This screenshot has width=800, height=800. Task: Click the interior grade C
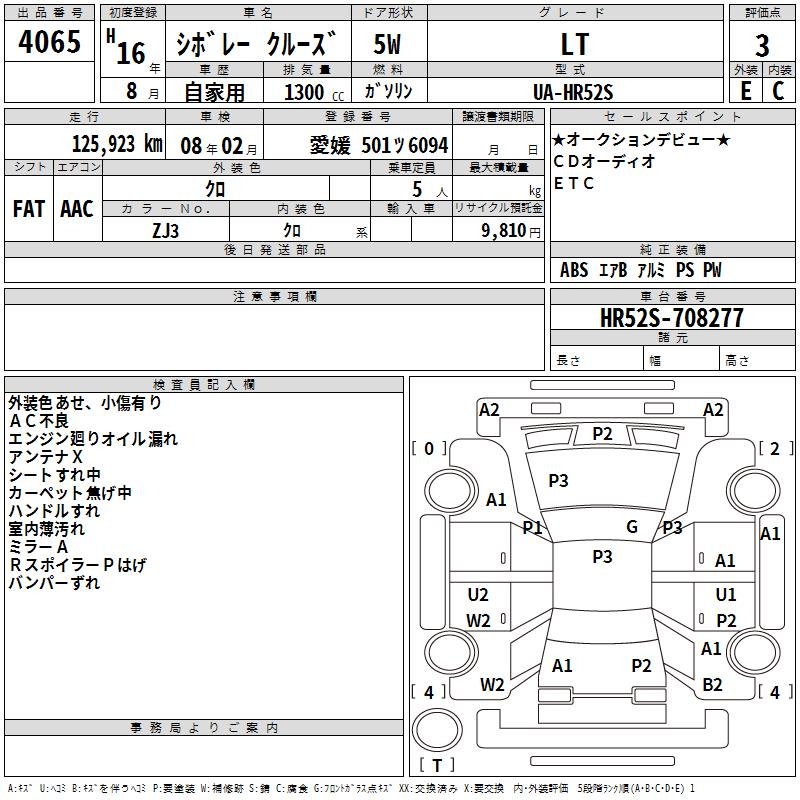tap(778, 91)
